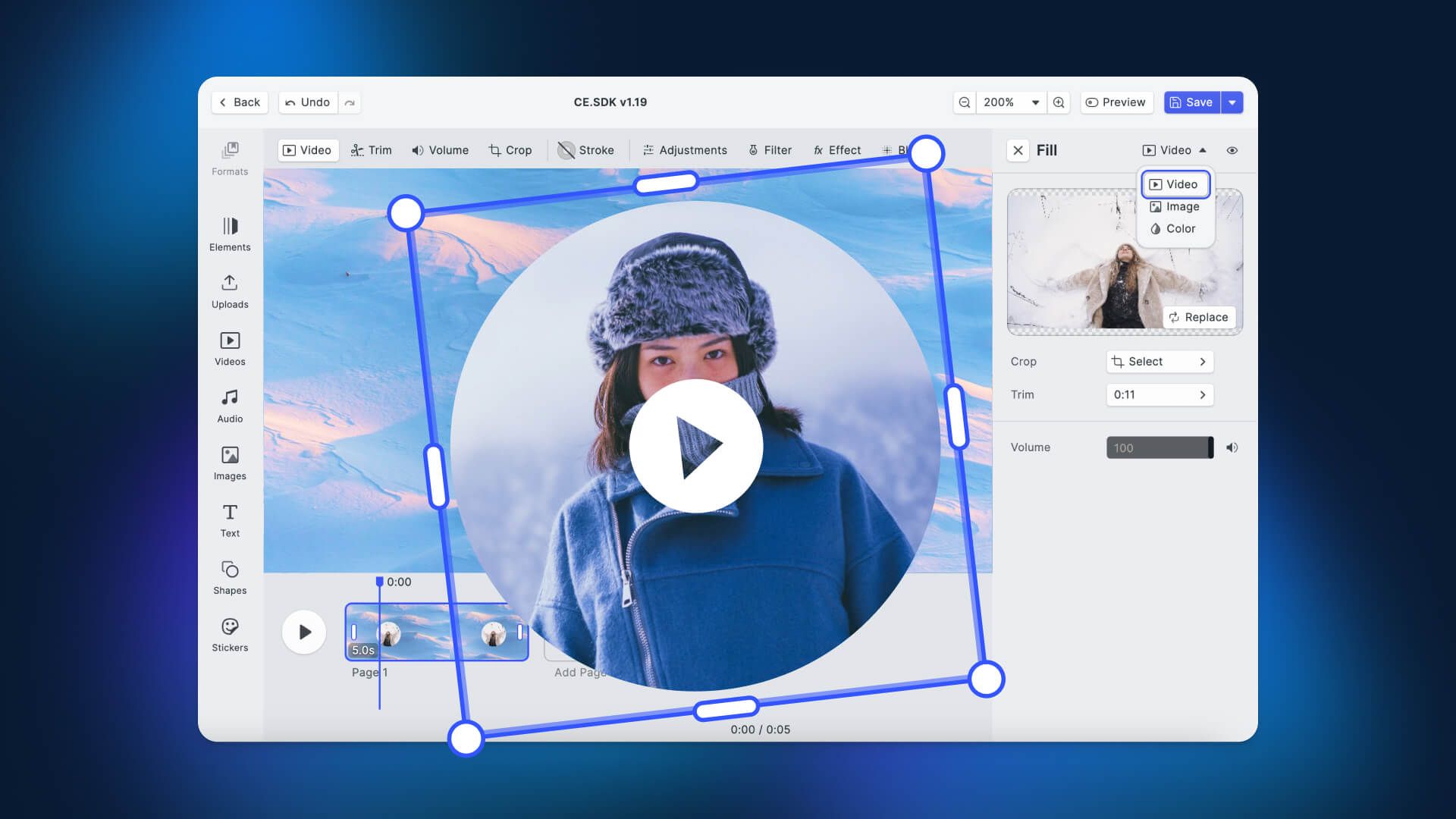
Task: Toggle undo history redo arrow
Action: [350, 102]
